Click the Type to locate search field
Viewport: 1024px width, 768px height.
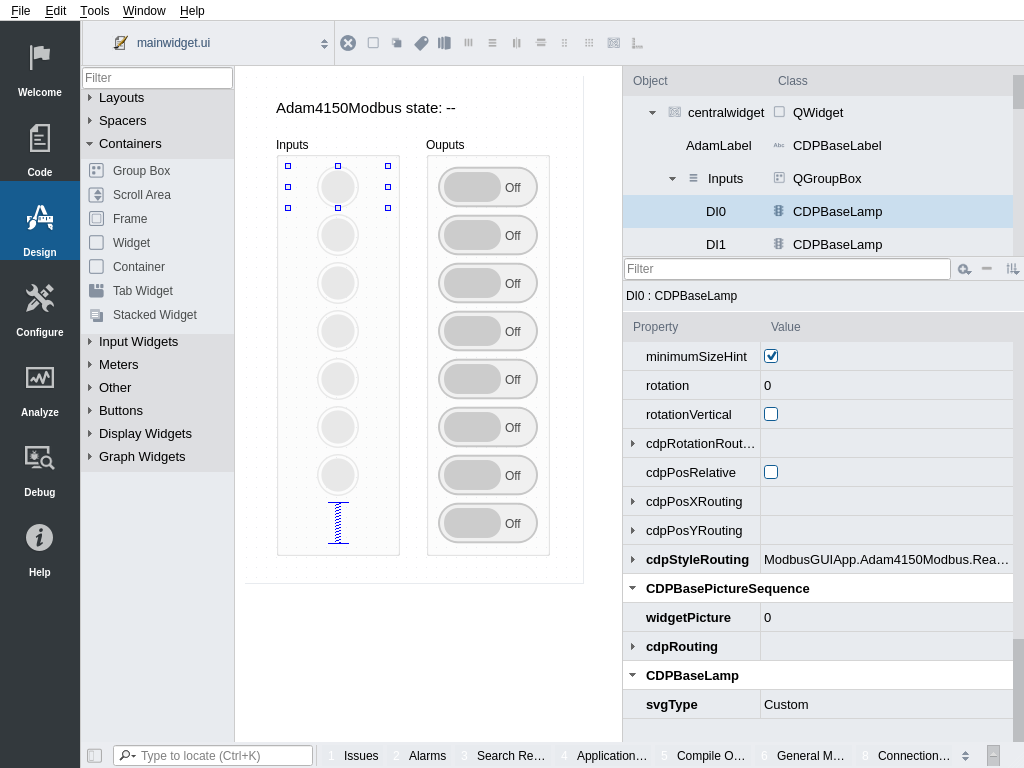213,756
